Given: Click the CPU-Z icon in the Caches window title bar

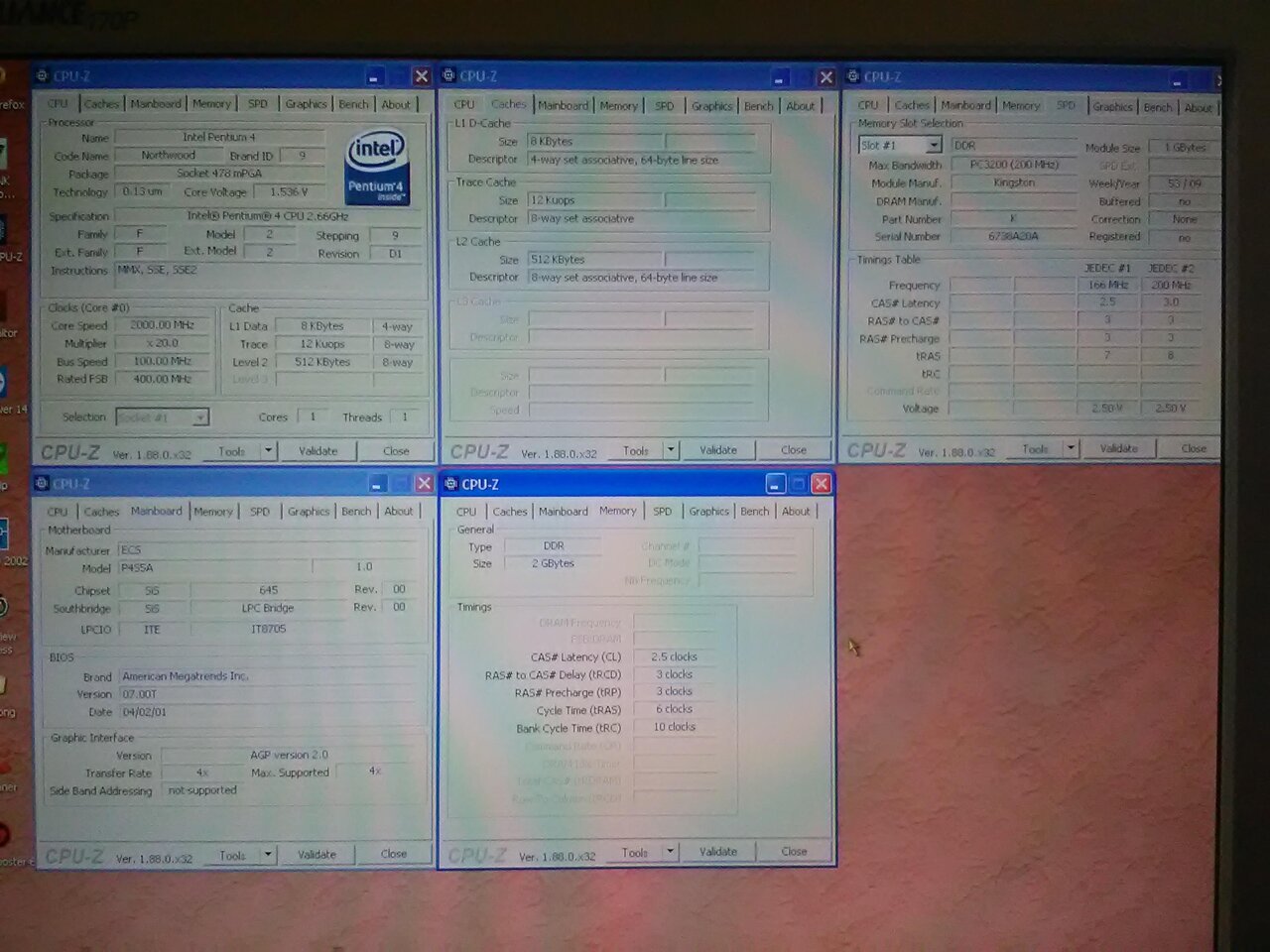Looking at the screenshot, I should (x=448, y=75).
